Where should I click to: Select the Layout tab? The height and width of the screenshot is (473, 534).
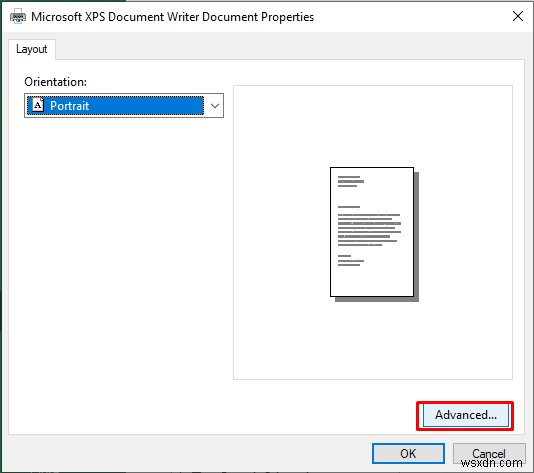(x=32, y=49)
